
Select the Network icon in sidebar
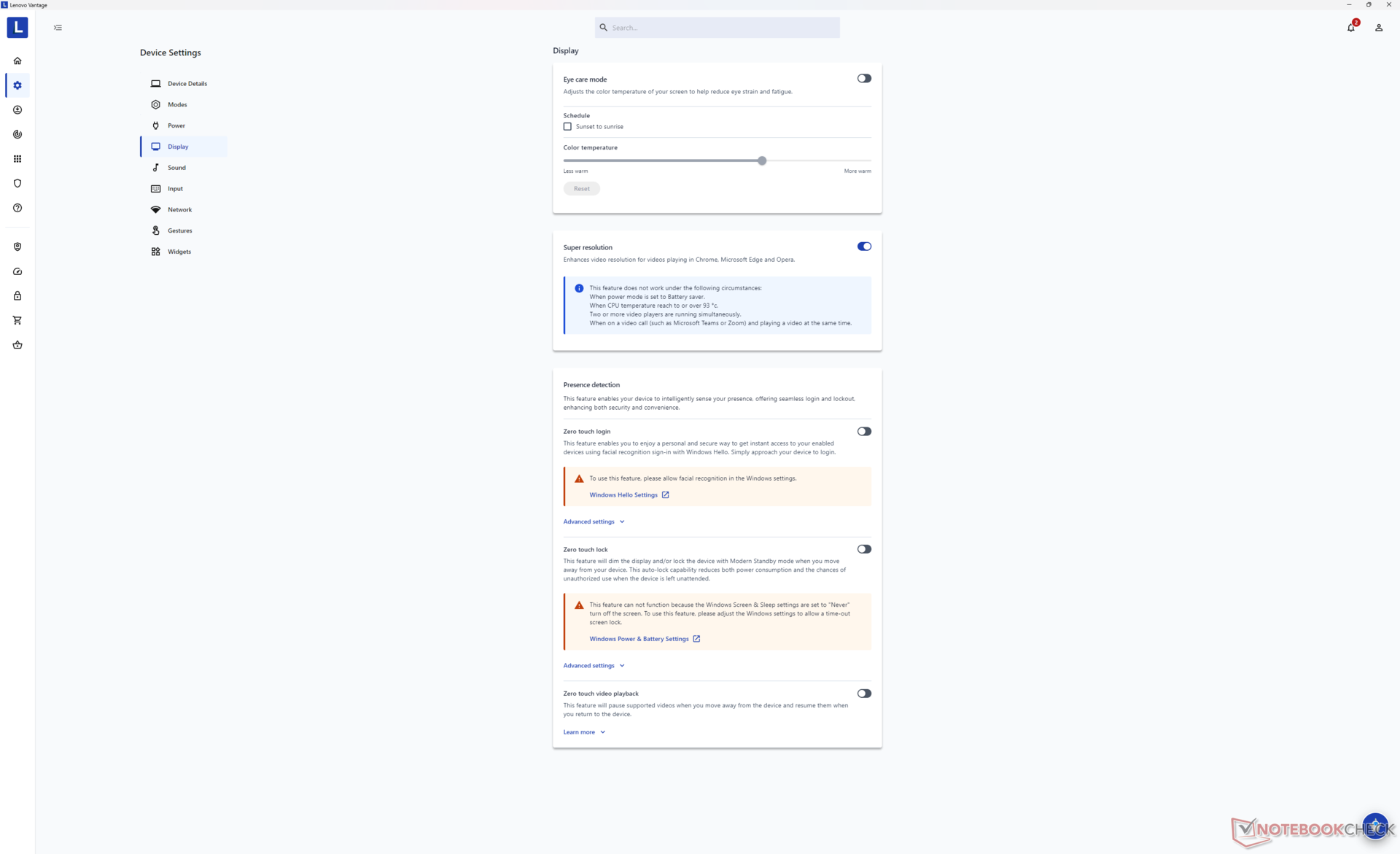(x=155, y=209)
